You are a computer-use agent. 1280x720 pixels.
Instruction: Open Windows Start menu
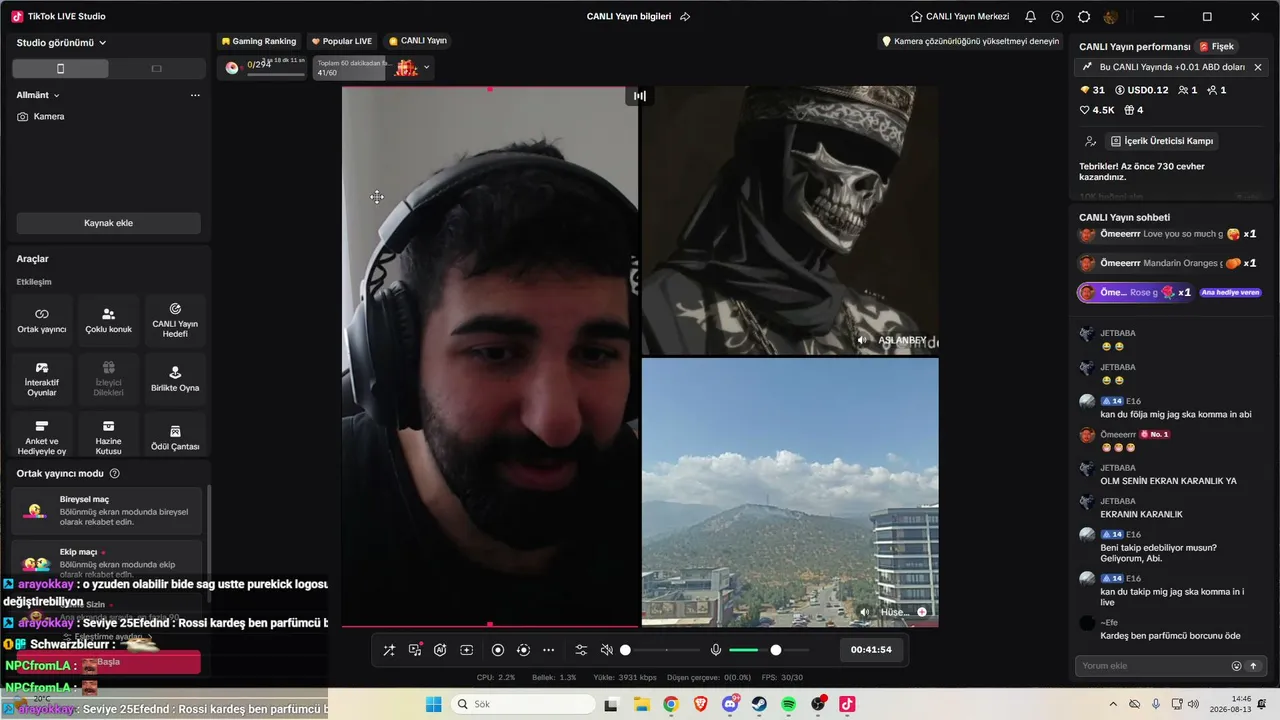click(x=433, y=704)
